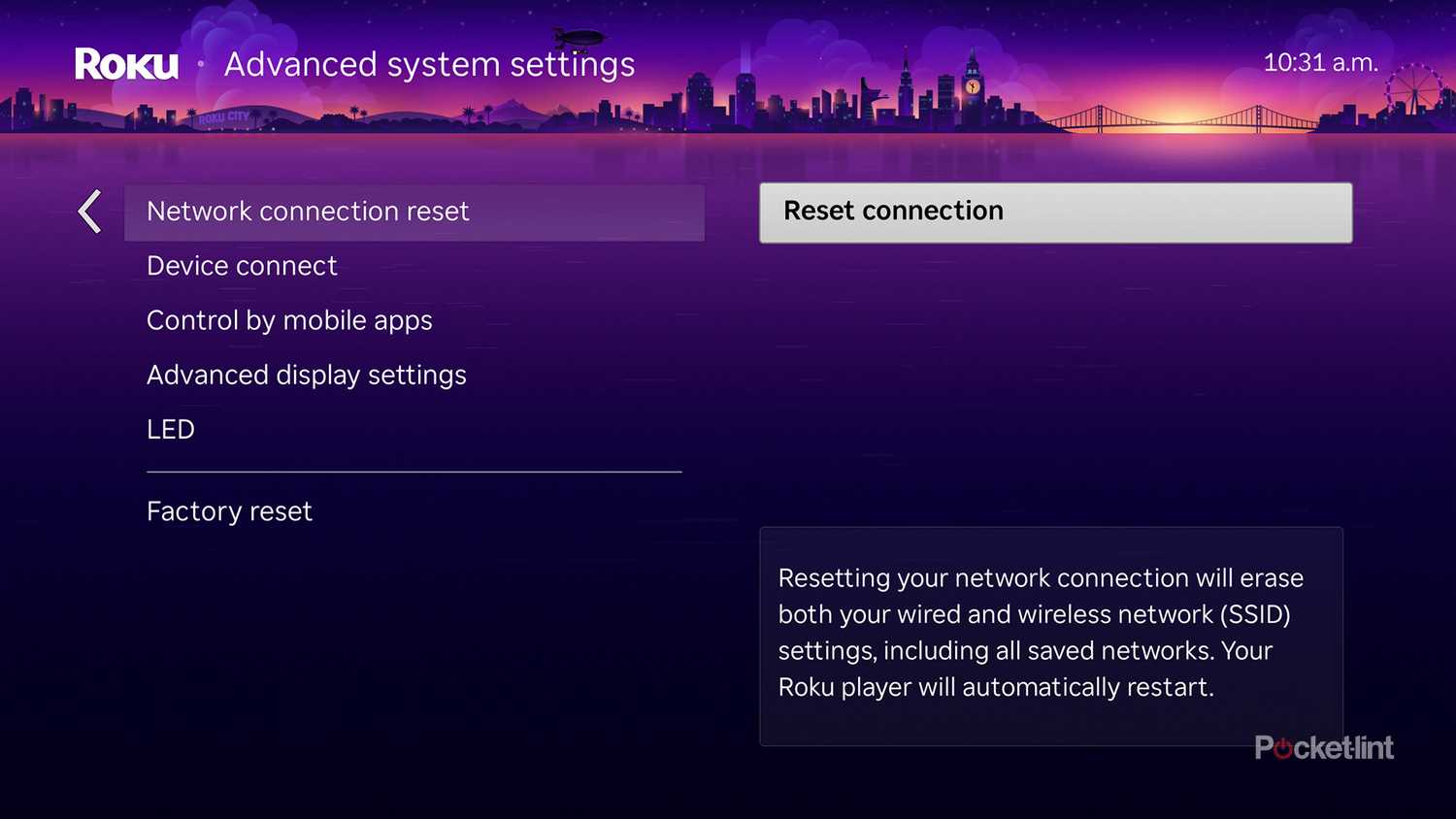Click the network reset description text
1456x819 pixels.
point(1041,633)
